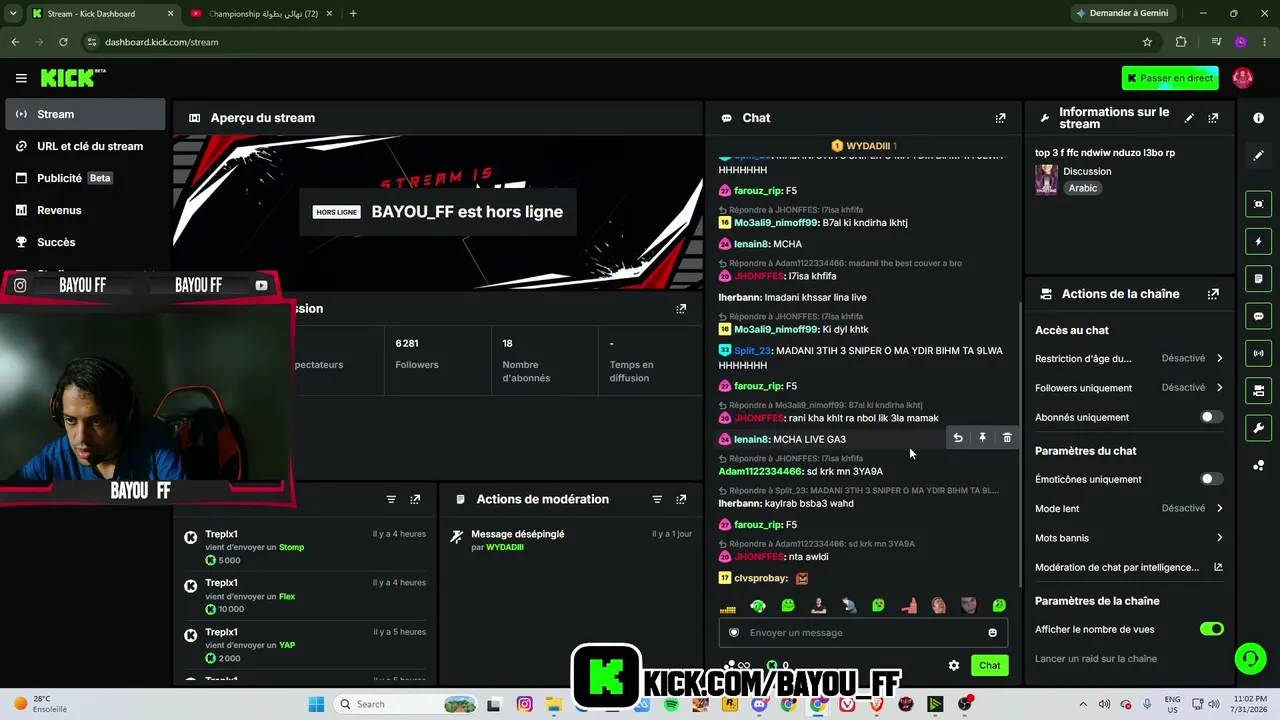
Task: Go to URL et clé du stream
Action: tap(85, 146)
